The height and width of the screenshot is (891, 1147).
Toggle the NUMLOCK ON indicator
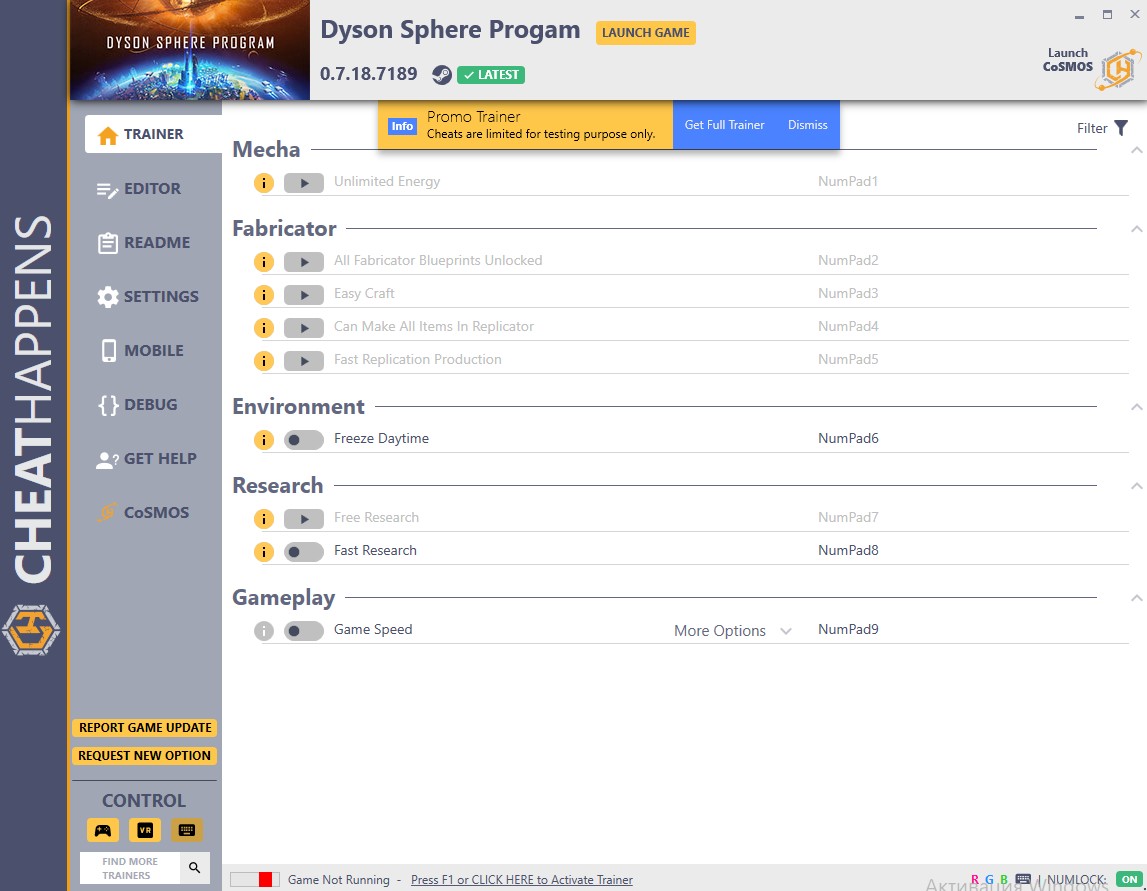click(1129, 879)
